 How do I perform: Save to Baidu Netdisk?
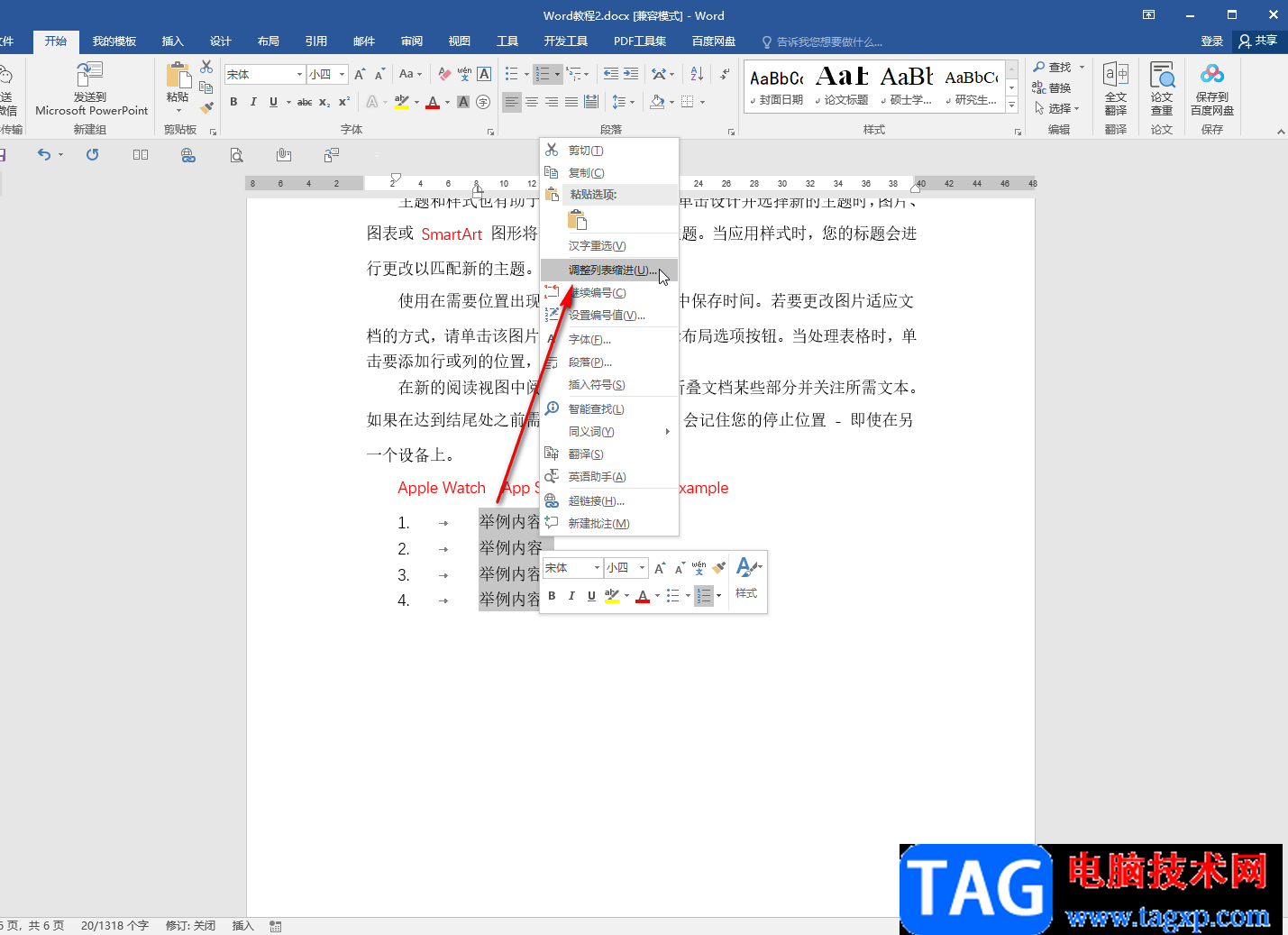(x=1212, y=89)
